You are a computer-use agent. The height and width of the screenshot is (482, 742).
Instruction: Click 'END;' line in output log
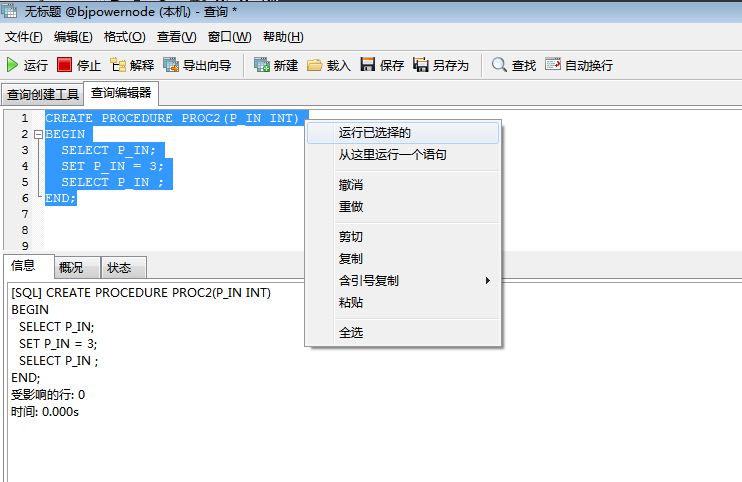tap(26, 378)
